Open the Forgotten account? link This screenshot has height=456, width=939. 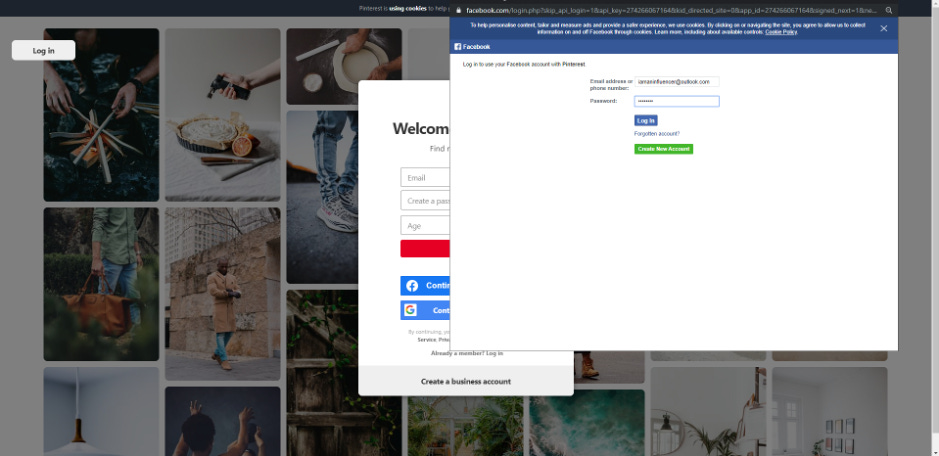(657, 134)
